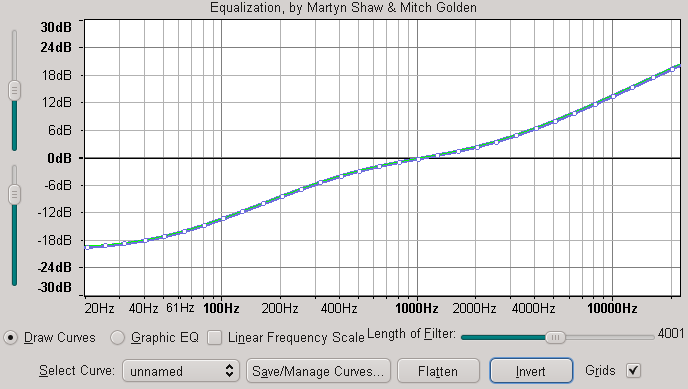
Task: Select the Draw Curves radio button
Action: [11, 338]
